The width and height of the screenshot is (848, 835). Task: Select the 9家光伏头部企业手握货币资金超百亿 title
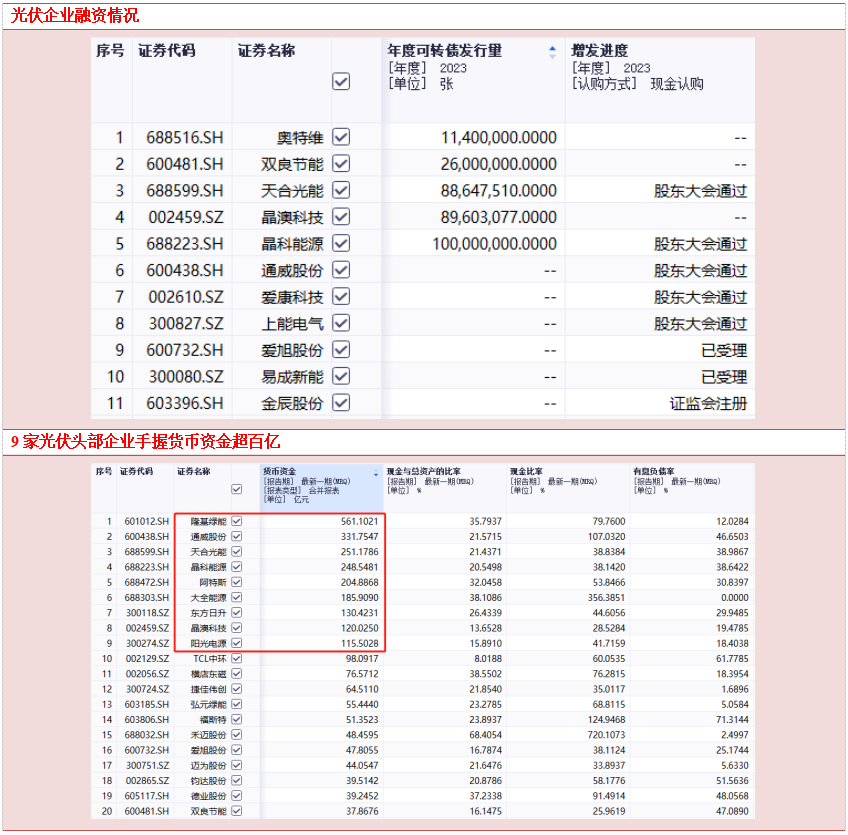145,441
